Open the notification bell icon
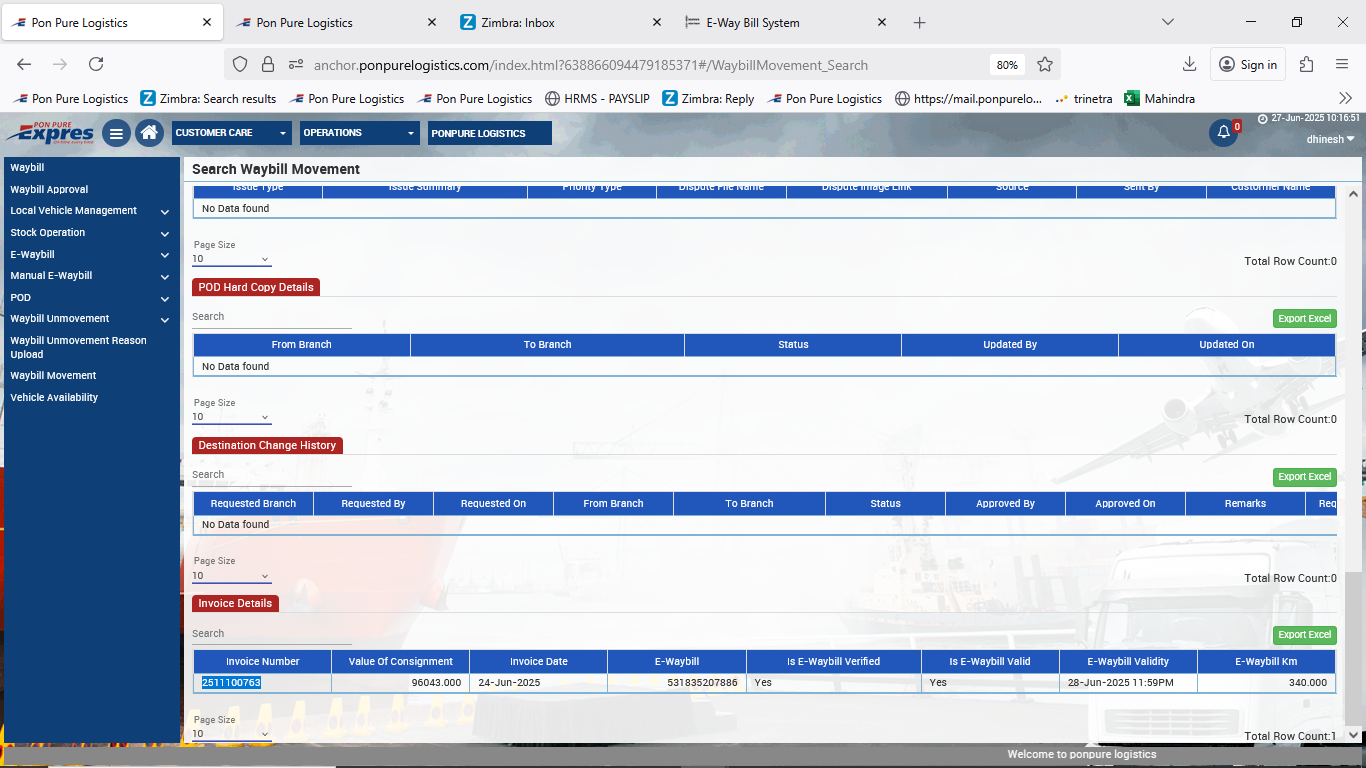Viewport: 1366px width, 768px height. (x=1223, y=133)
